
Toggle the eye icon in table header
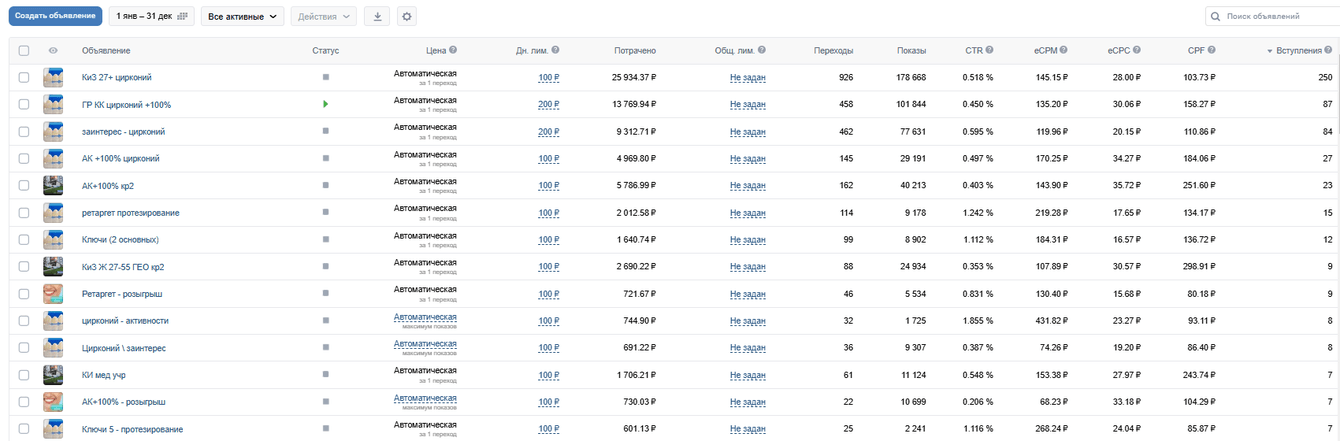[x=53, y=50]
